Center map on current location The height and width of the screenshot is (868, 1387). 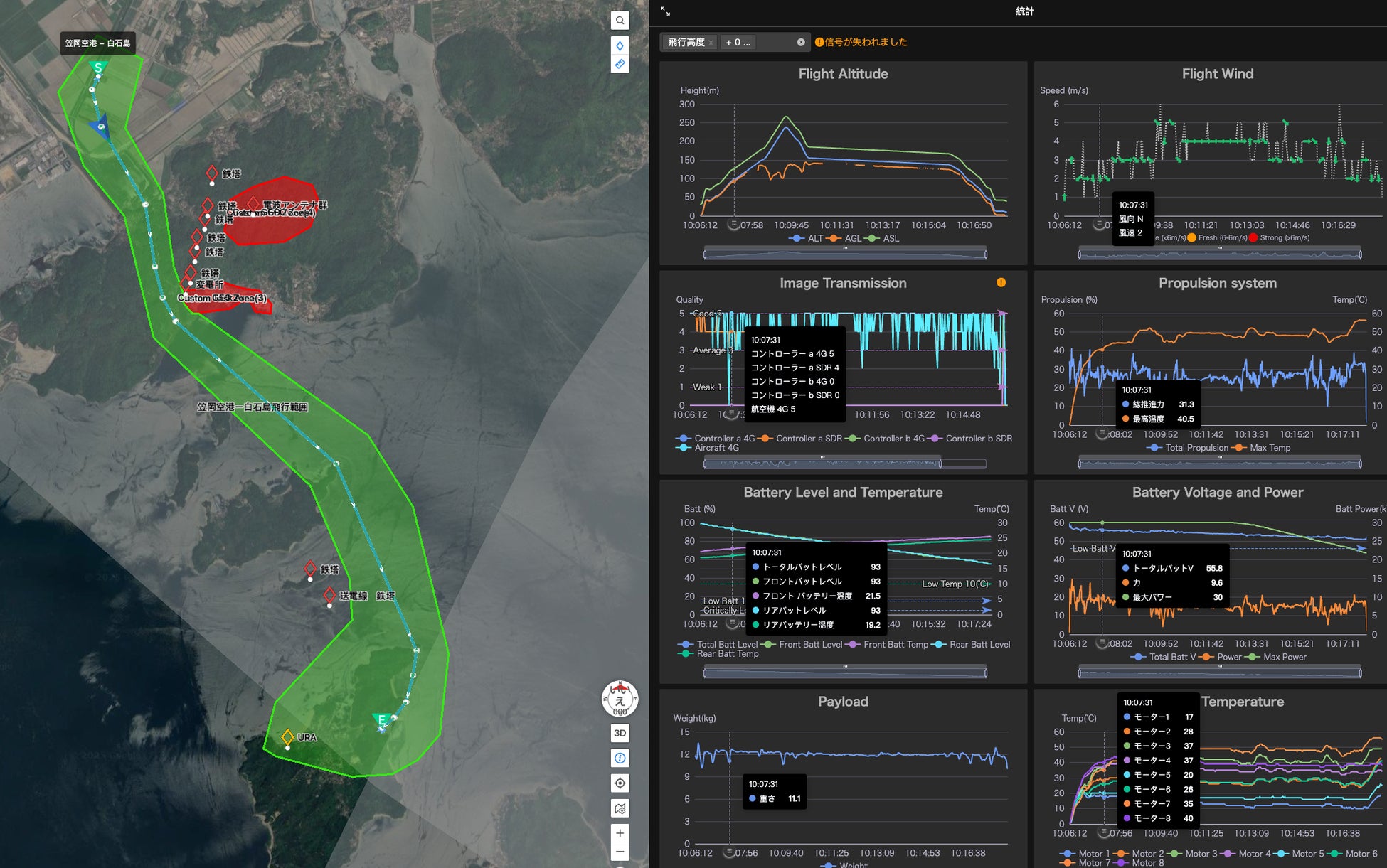tap(620, 783)
